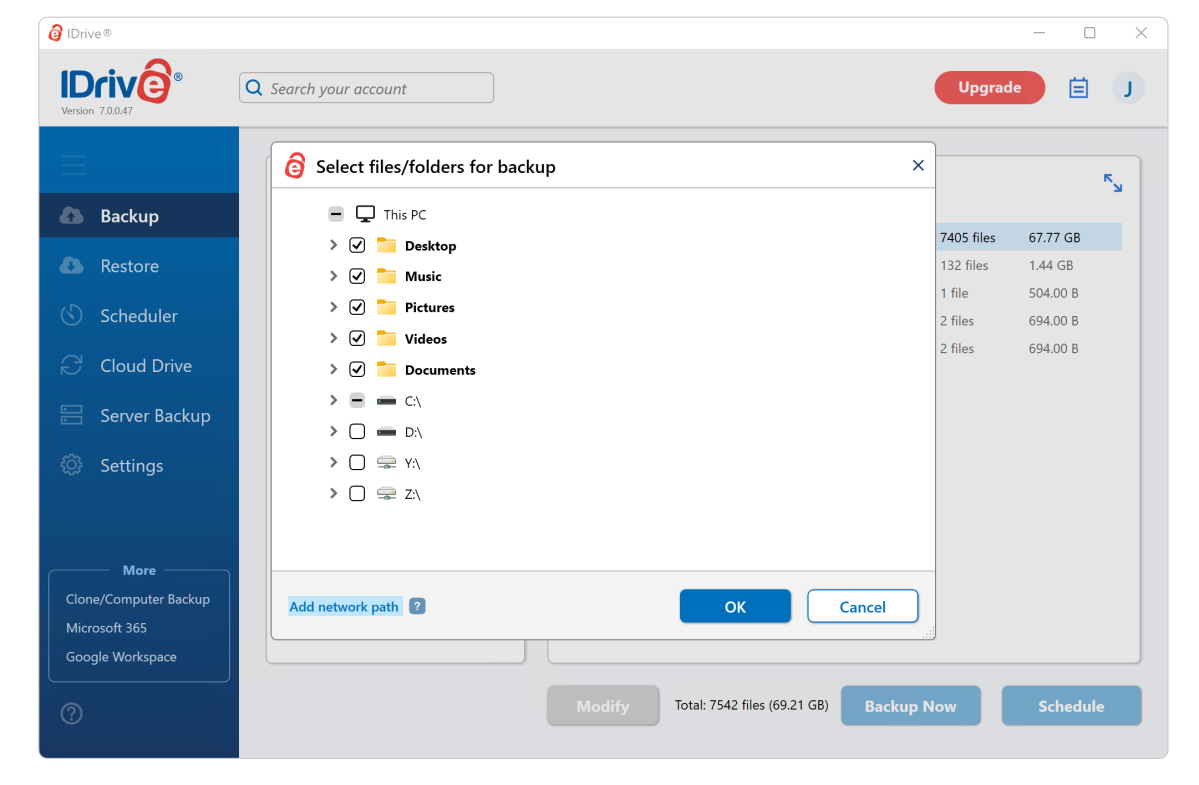
Task: Click the Server Backup icon
Action: (72, 415)
